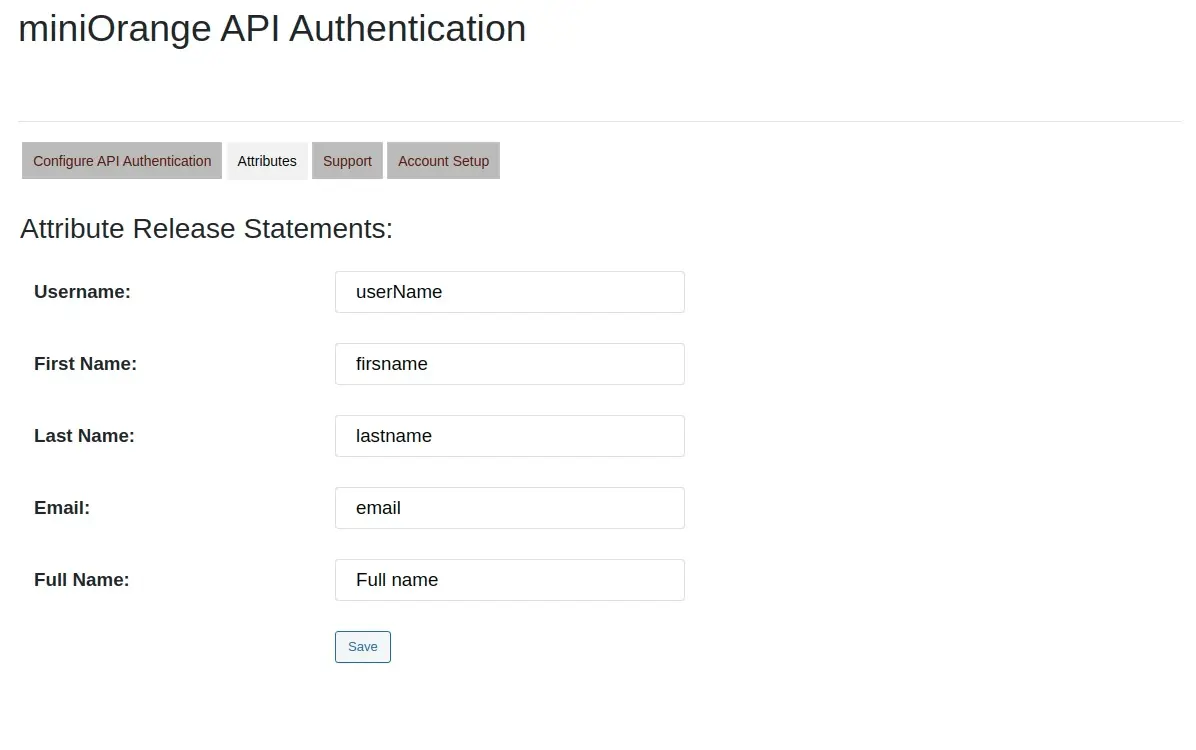Viewport: 1196px width, 750px height.
Task: Focus the Last Name input field
Action: click(x=509, y=435)
